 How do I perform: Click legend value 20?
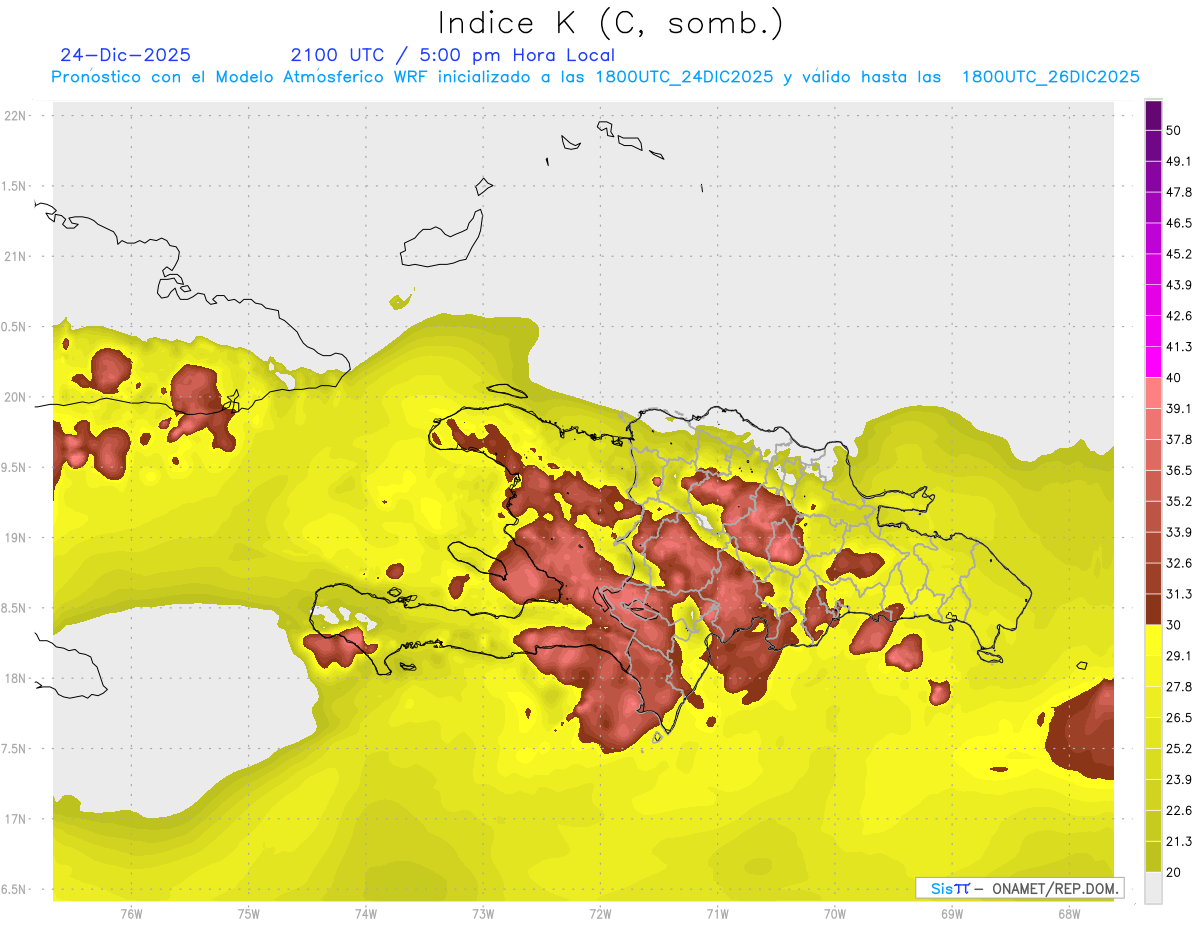(x=1174, y=872)
